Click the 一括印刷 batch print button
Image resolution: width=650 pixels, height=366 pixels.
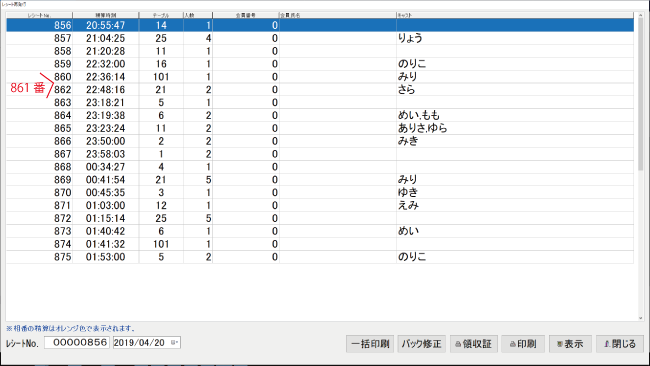[371, 344]
